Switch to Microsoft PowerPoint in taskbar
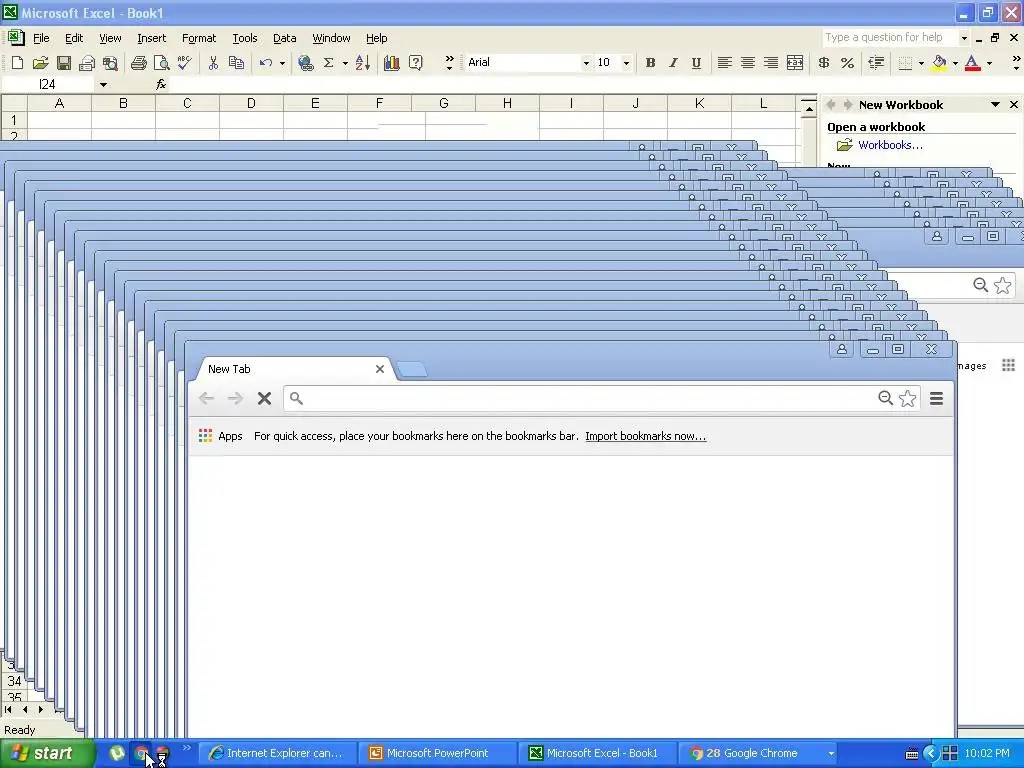 tap(436, 753)
